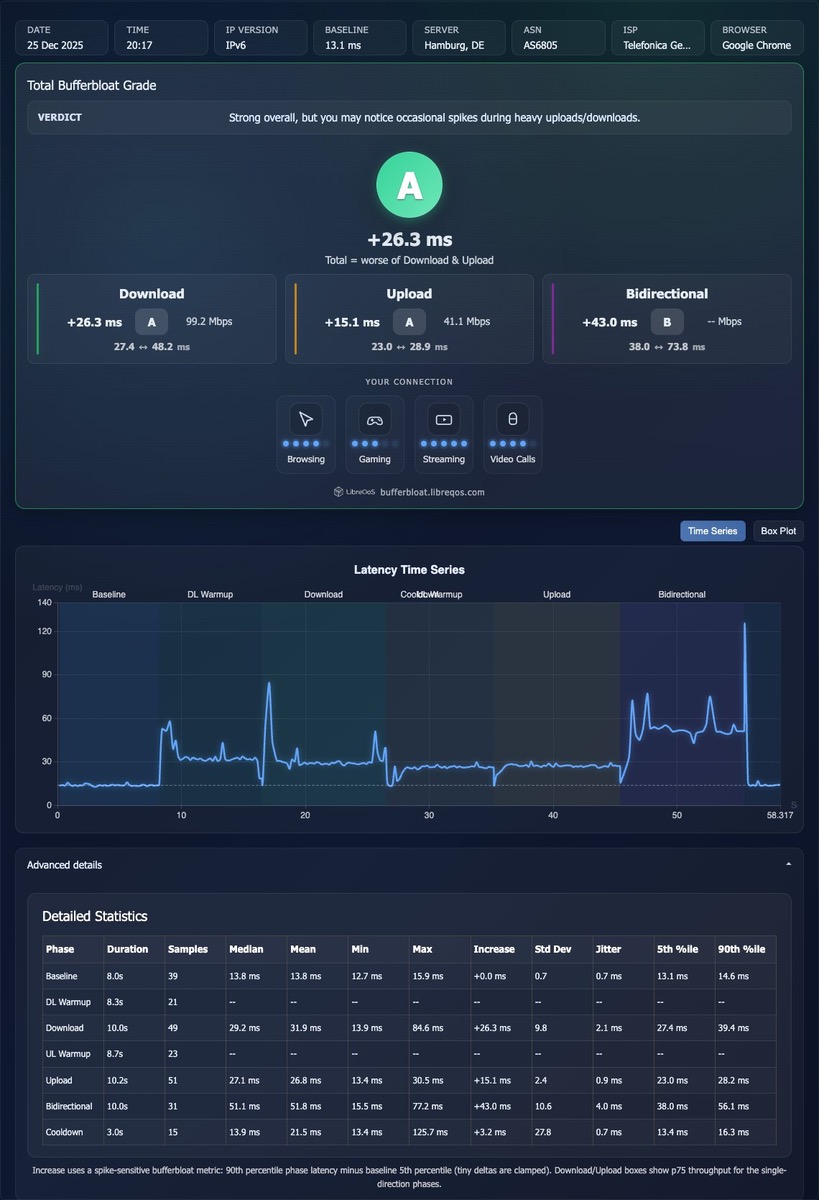Collapse the Advanced details section
Screen dimensions: 819x1200
pos(409,865)
